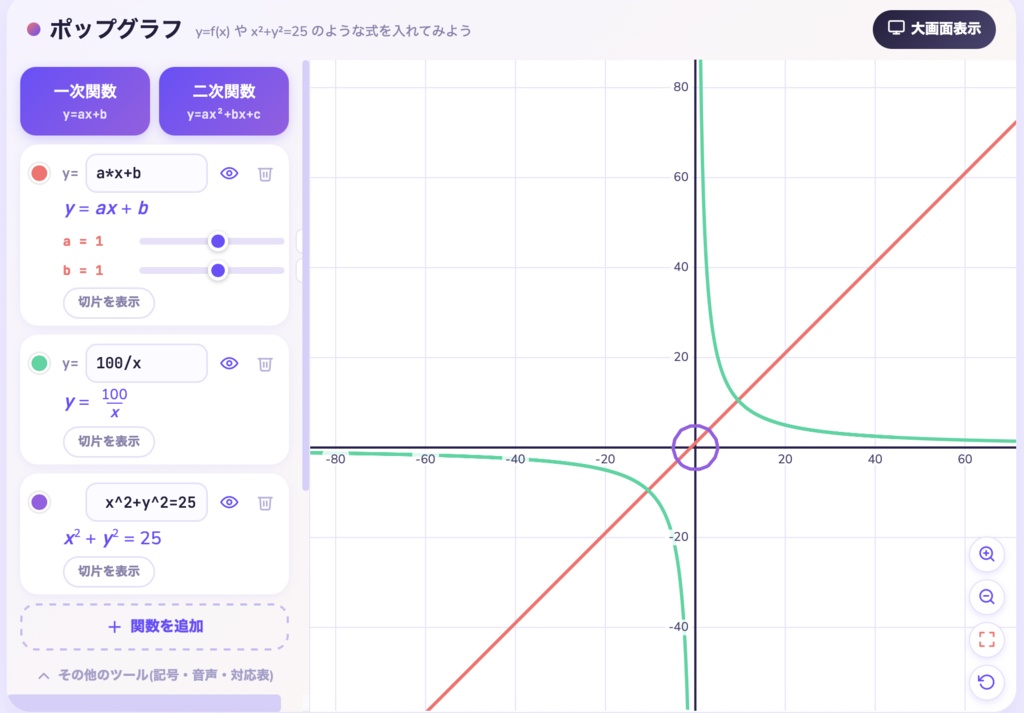
Task: Reset the graph view with circular arrow icon
Action: pyautogui.click(x=987, y=682)
